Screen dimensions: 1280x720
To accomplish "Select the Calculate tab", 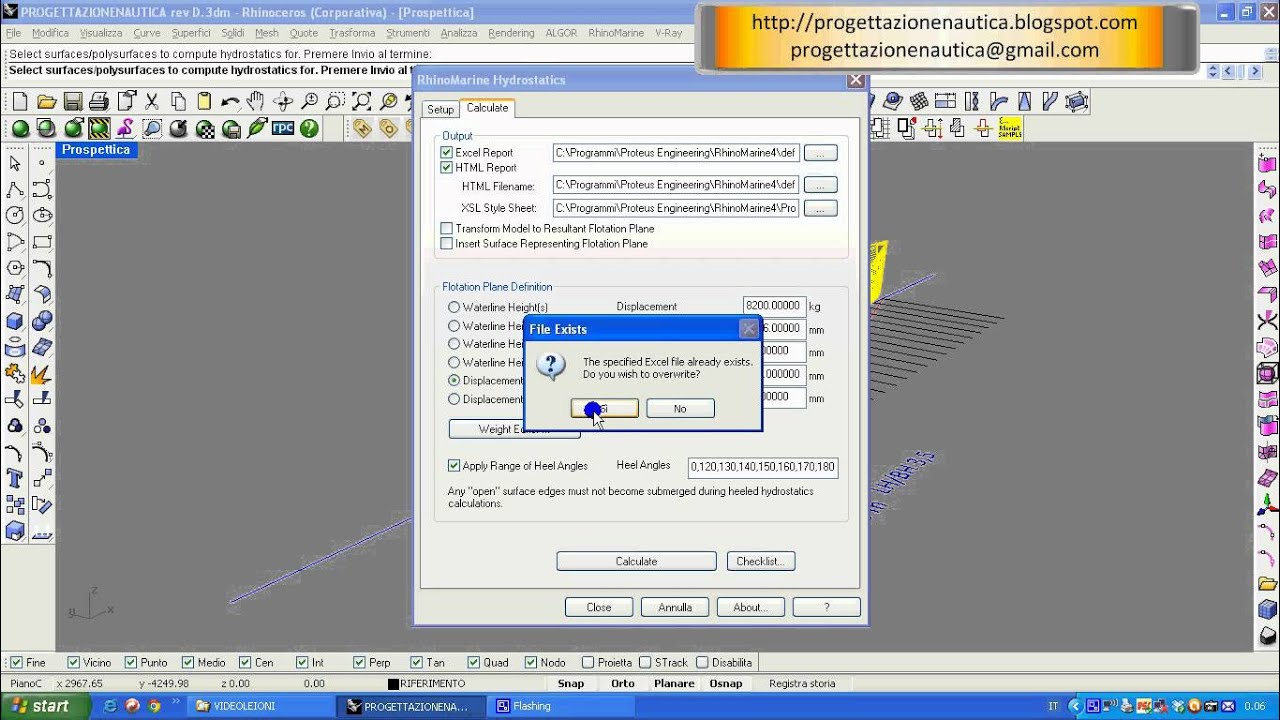I will [487, 108].
